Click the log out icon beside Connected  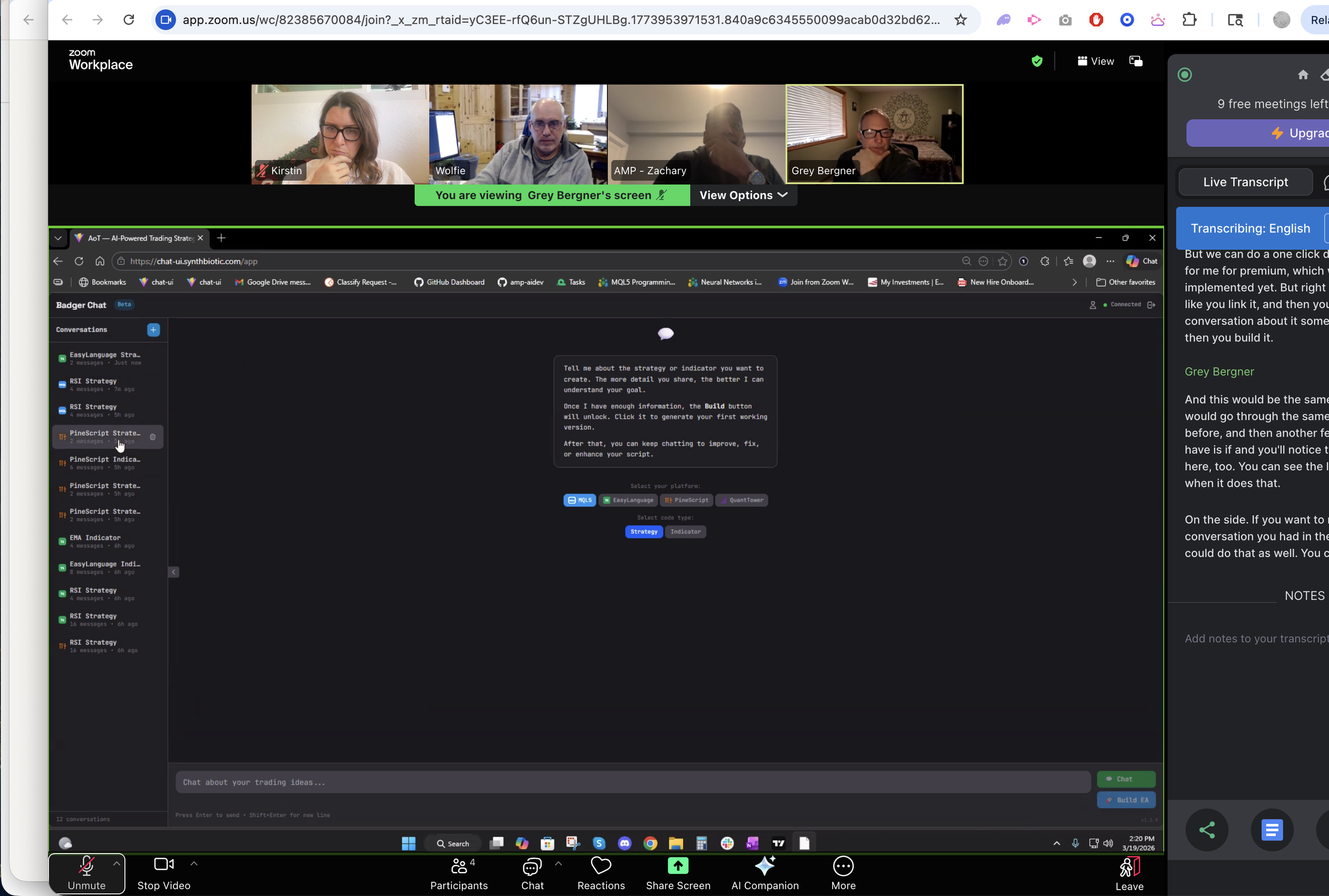1151,305
